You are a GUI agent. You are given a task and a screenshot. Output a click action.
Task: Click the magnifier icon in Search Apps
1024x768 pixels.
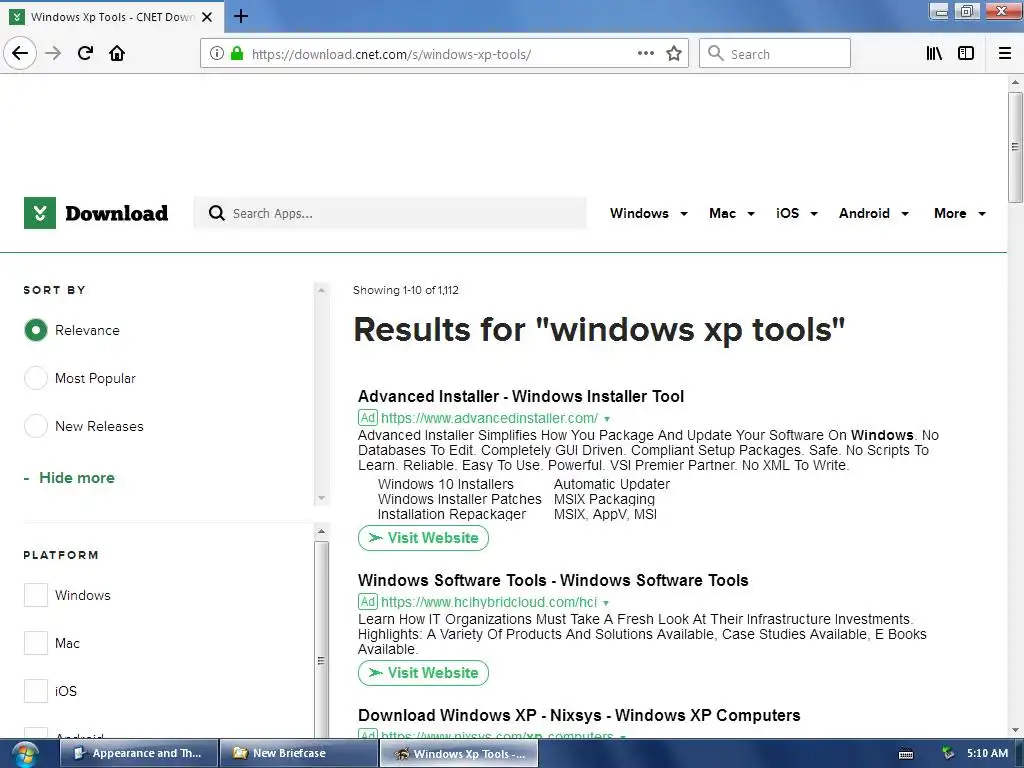216,213
